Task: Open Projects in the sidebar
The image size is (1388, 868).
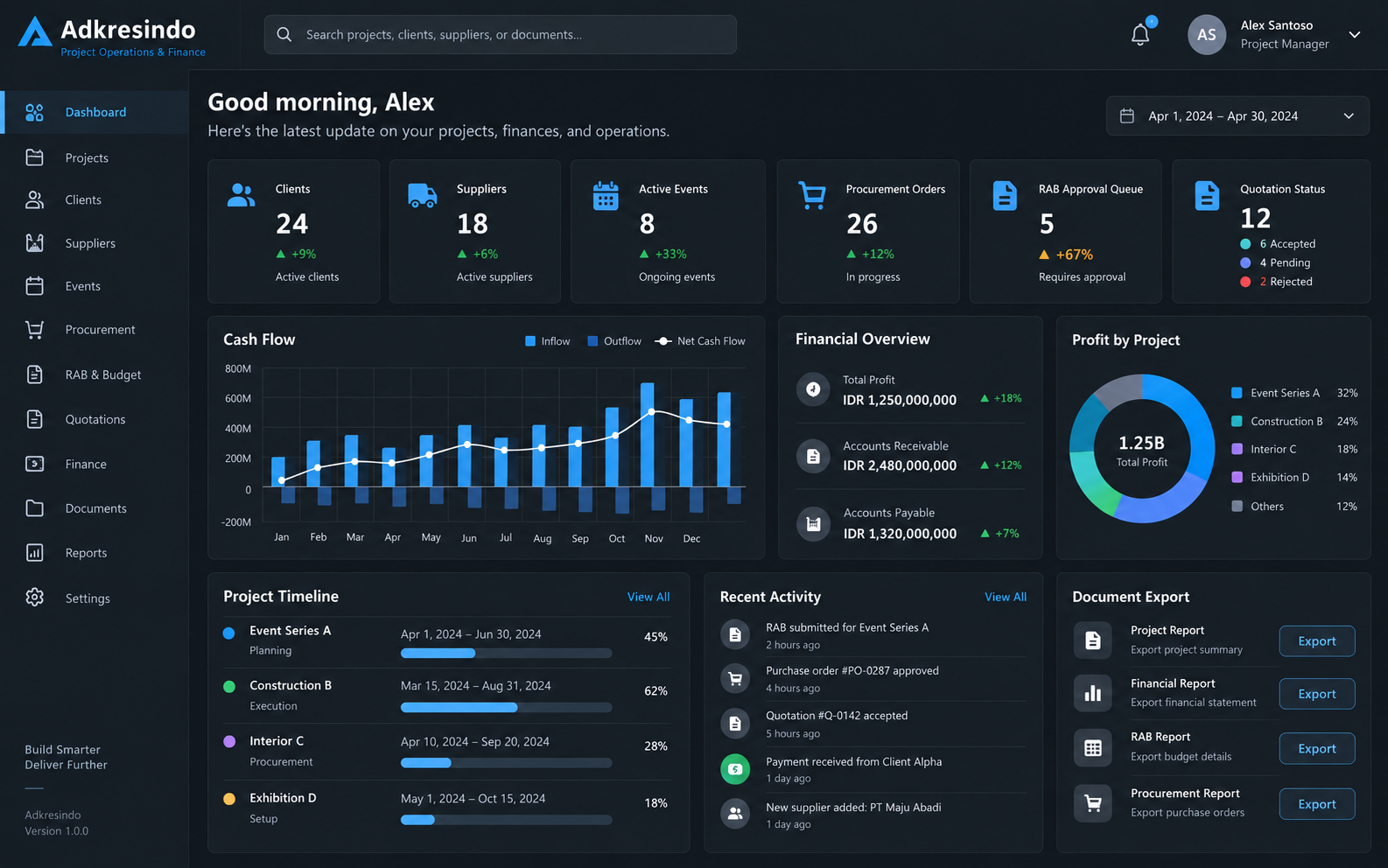Action: (x=95, y=157)
